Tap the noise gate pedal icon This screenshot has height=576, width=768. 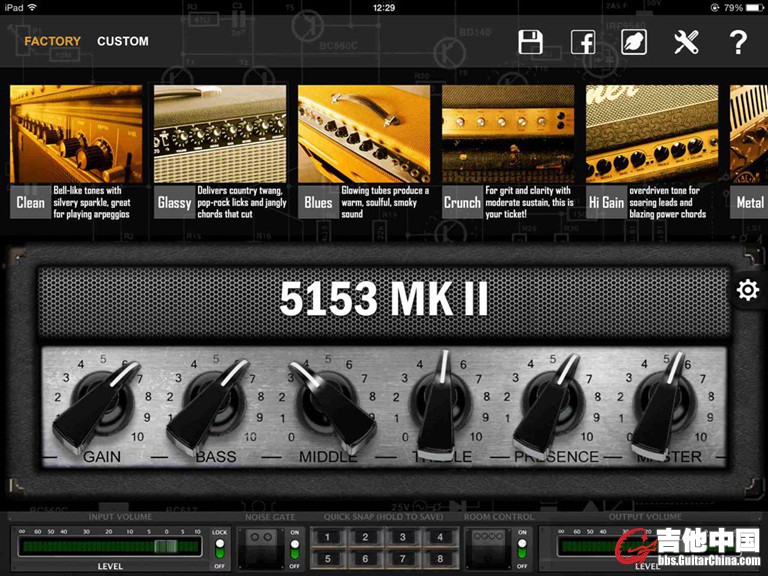(261, 547)
